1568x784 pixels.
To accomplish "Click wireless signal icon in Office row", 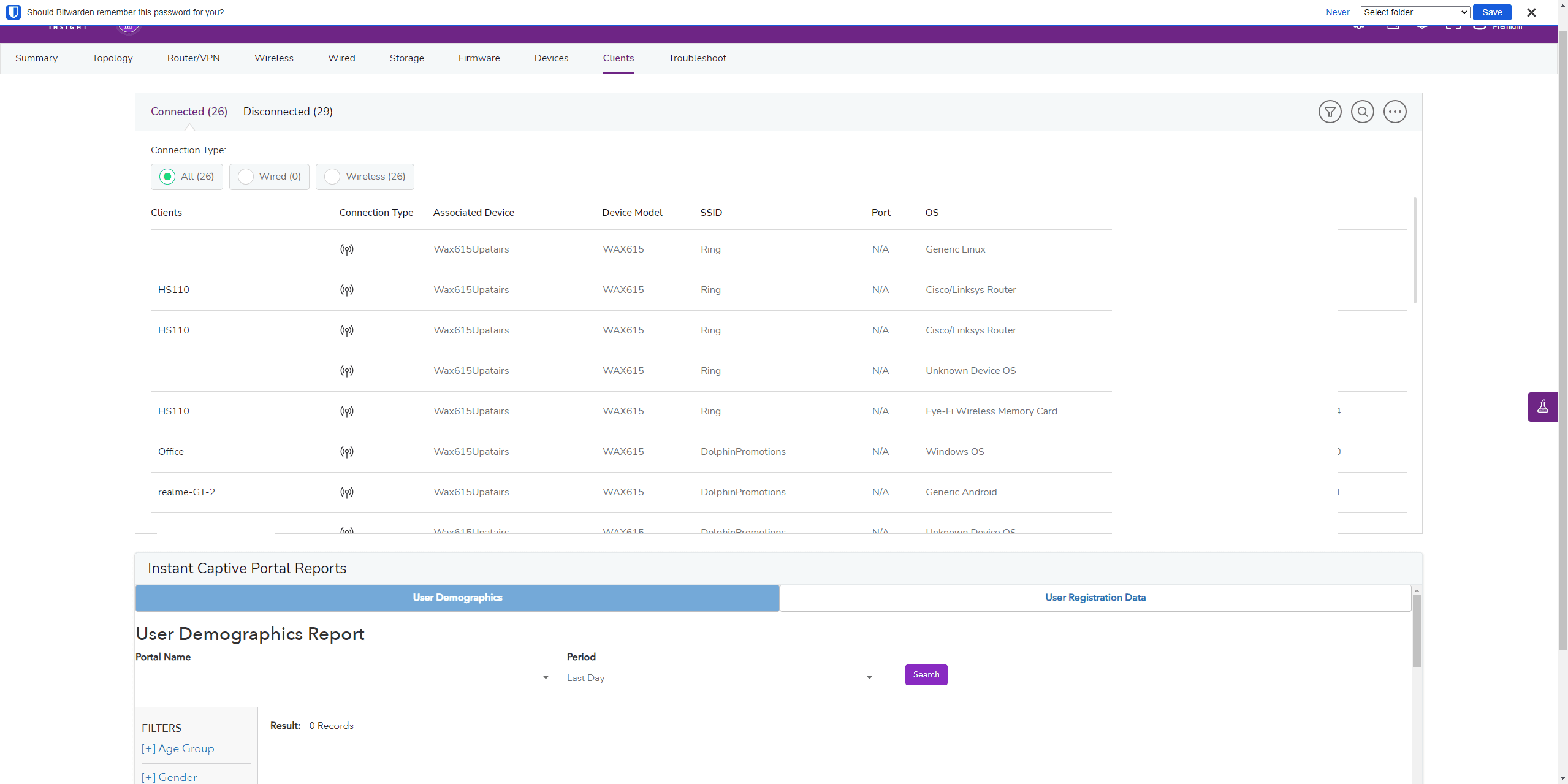I will [347, 452].
